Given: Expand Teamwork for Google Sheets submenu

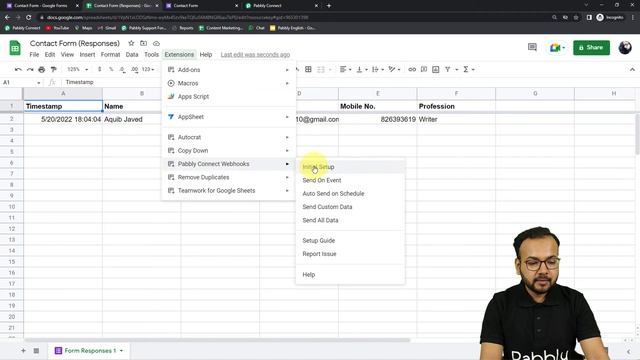Looking at the screenshot, I should [229, 191].
